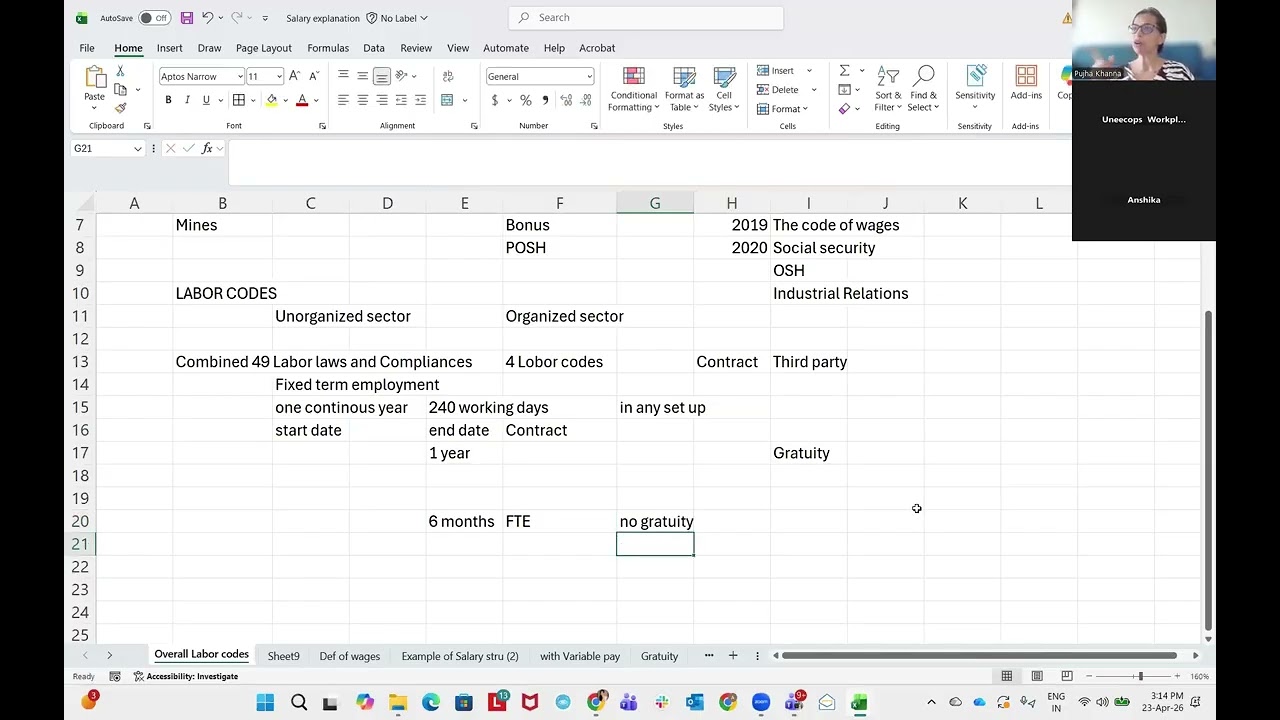Click in the Search box

click(x=646, y=17)
